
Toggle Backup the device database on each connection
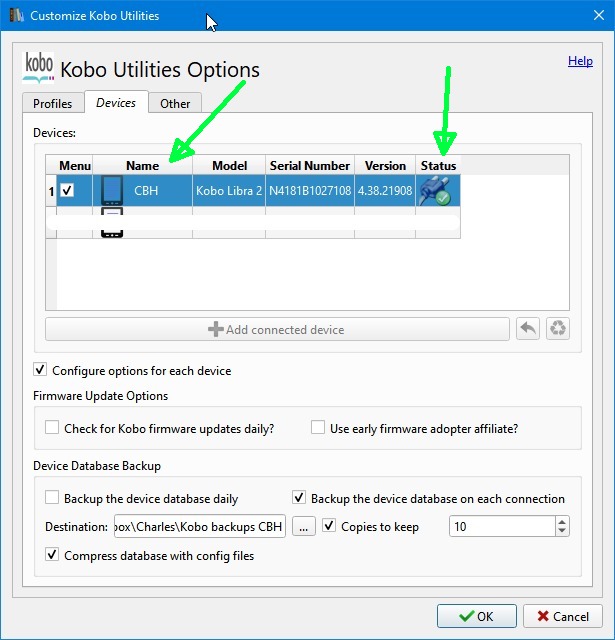point(299,498)
